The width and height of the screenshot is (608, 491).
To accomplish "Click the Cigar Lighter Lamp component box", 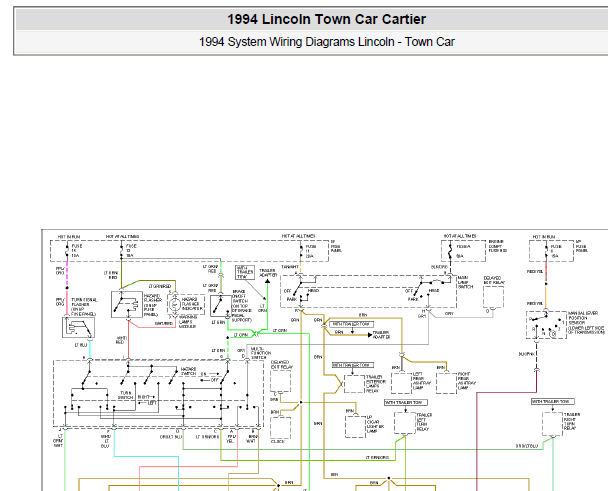I will (355, 426).
